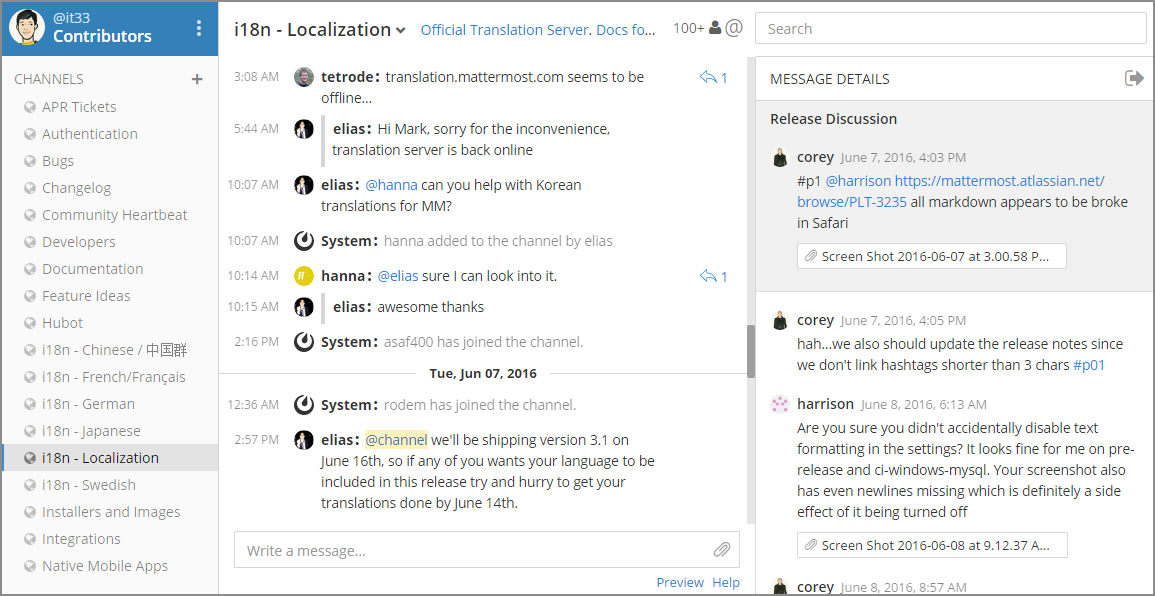Viewport: 1155px width, 596px height.
Task: Open the team menu three-dot icon
Action: point(198,28)
